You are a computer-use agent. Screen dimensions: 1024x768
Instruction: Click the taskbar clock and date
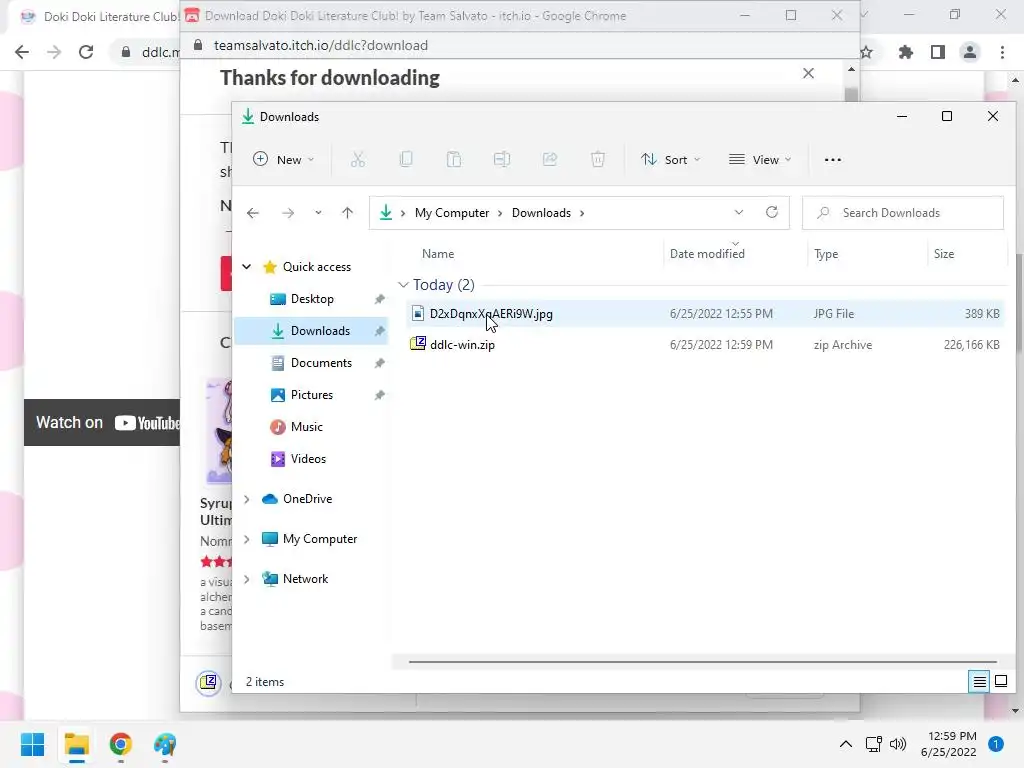[949, 744]
